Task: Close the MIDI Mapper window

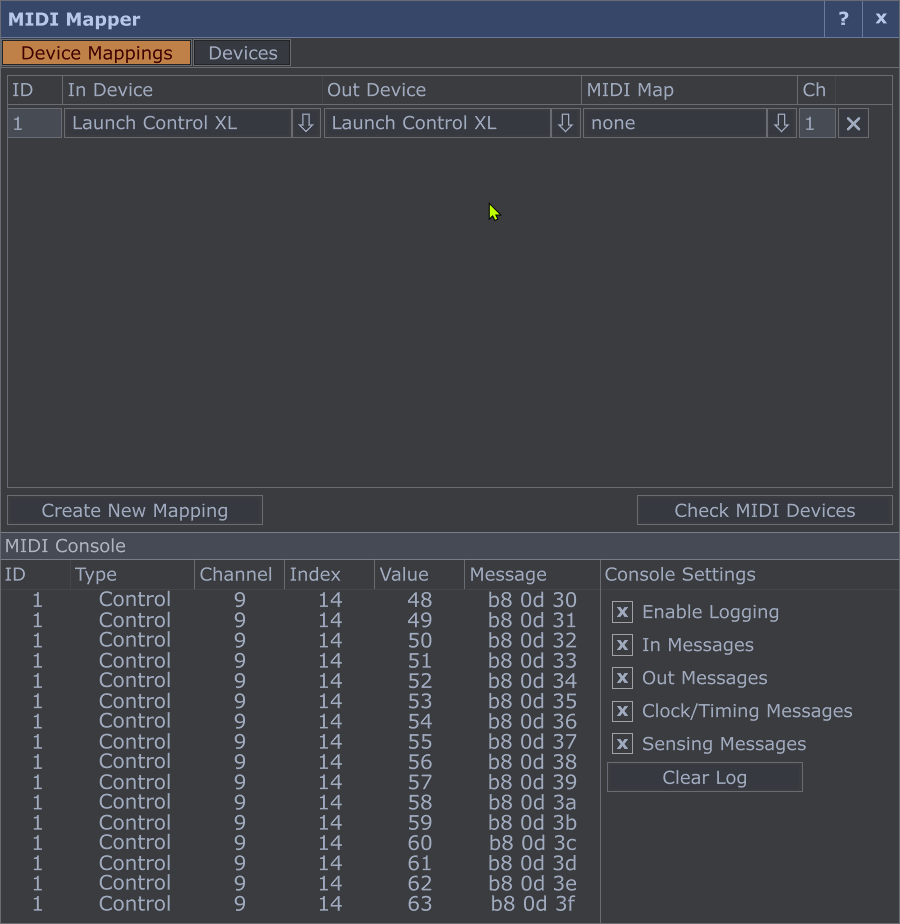Action: click(x=881, y=19)
